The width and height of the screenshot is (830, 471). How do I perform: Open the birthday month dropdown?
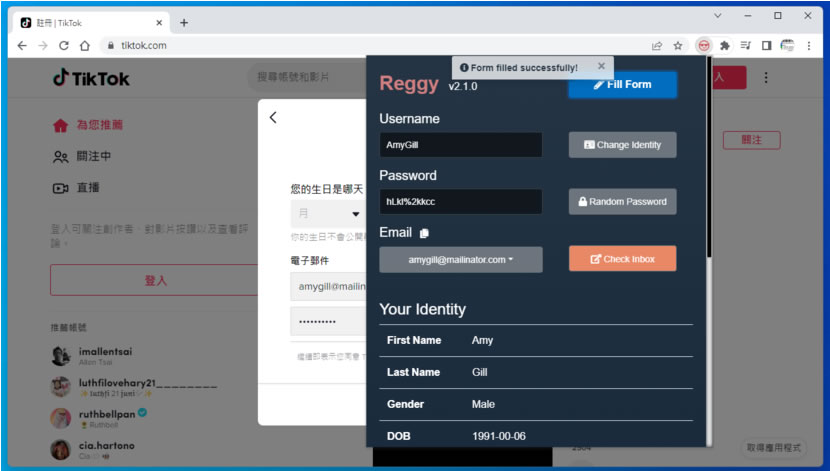coord(327,213)
